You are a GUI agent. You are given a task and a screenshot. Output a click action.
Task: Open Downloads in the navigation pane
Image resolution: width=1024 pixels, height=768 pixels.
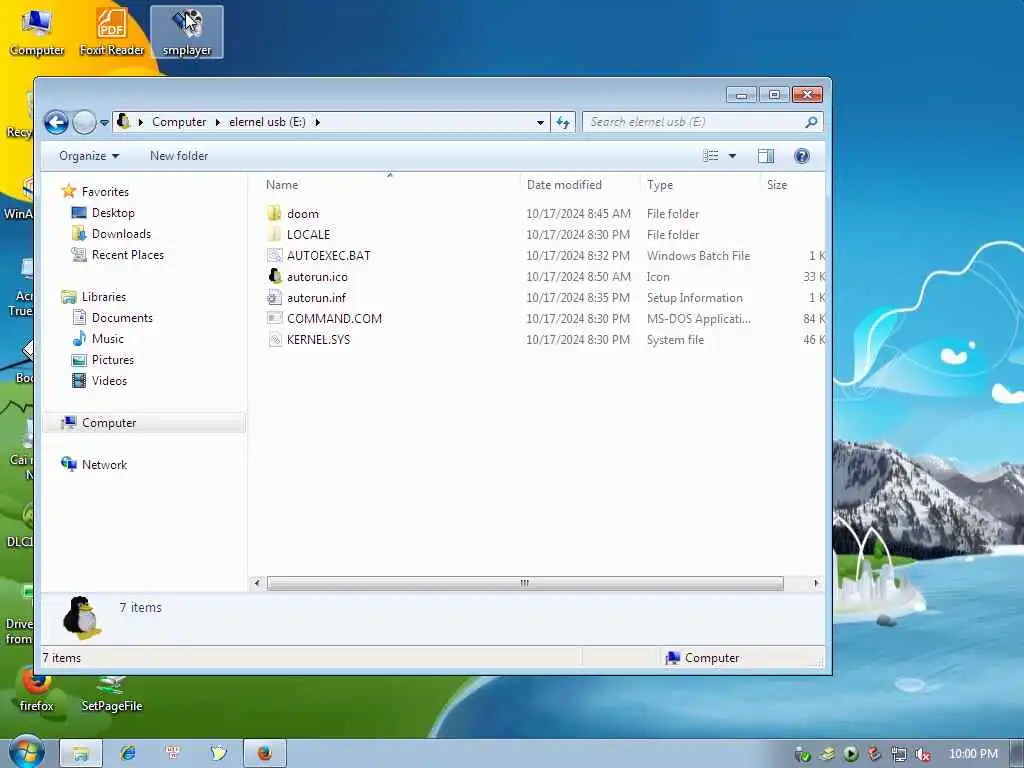(121, 233)
